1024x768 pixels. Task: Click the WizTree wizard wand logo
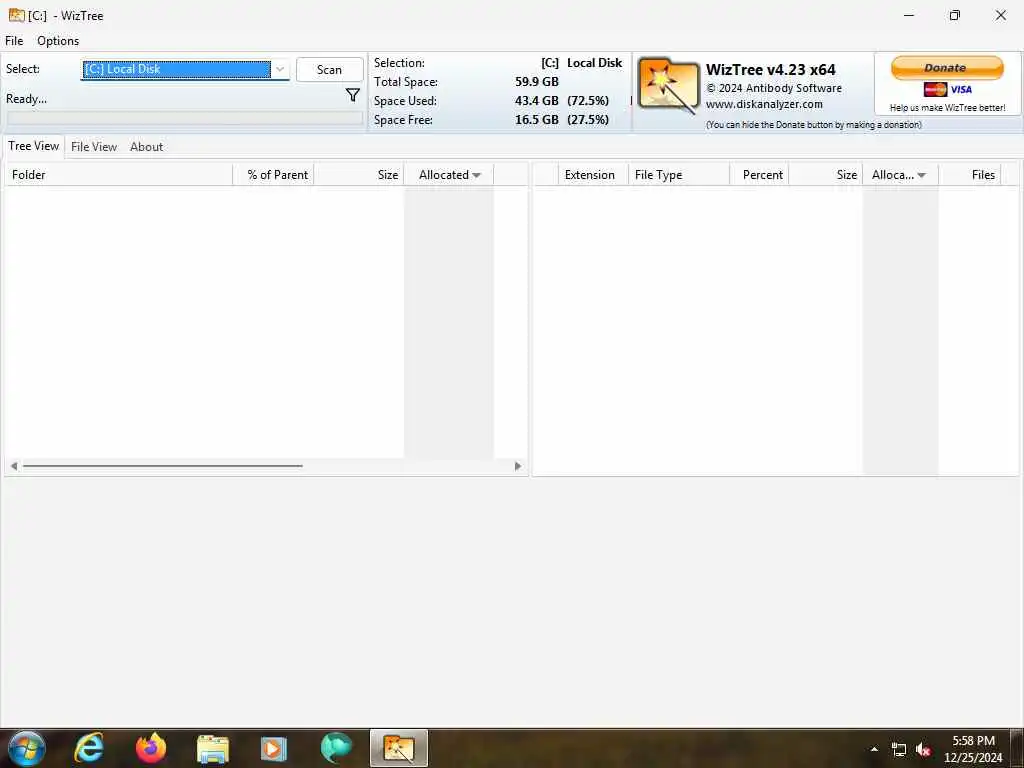668,86
